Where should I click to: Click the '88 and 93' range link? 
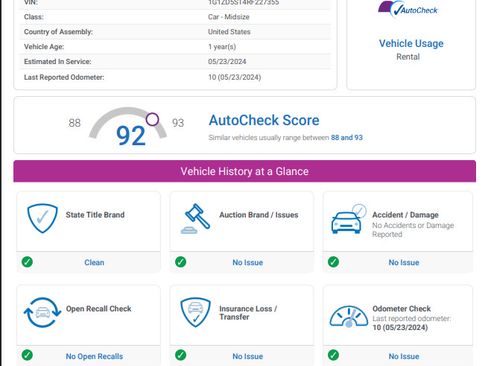click(x=347, y=138)
